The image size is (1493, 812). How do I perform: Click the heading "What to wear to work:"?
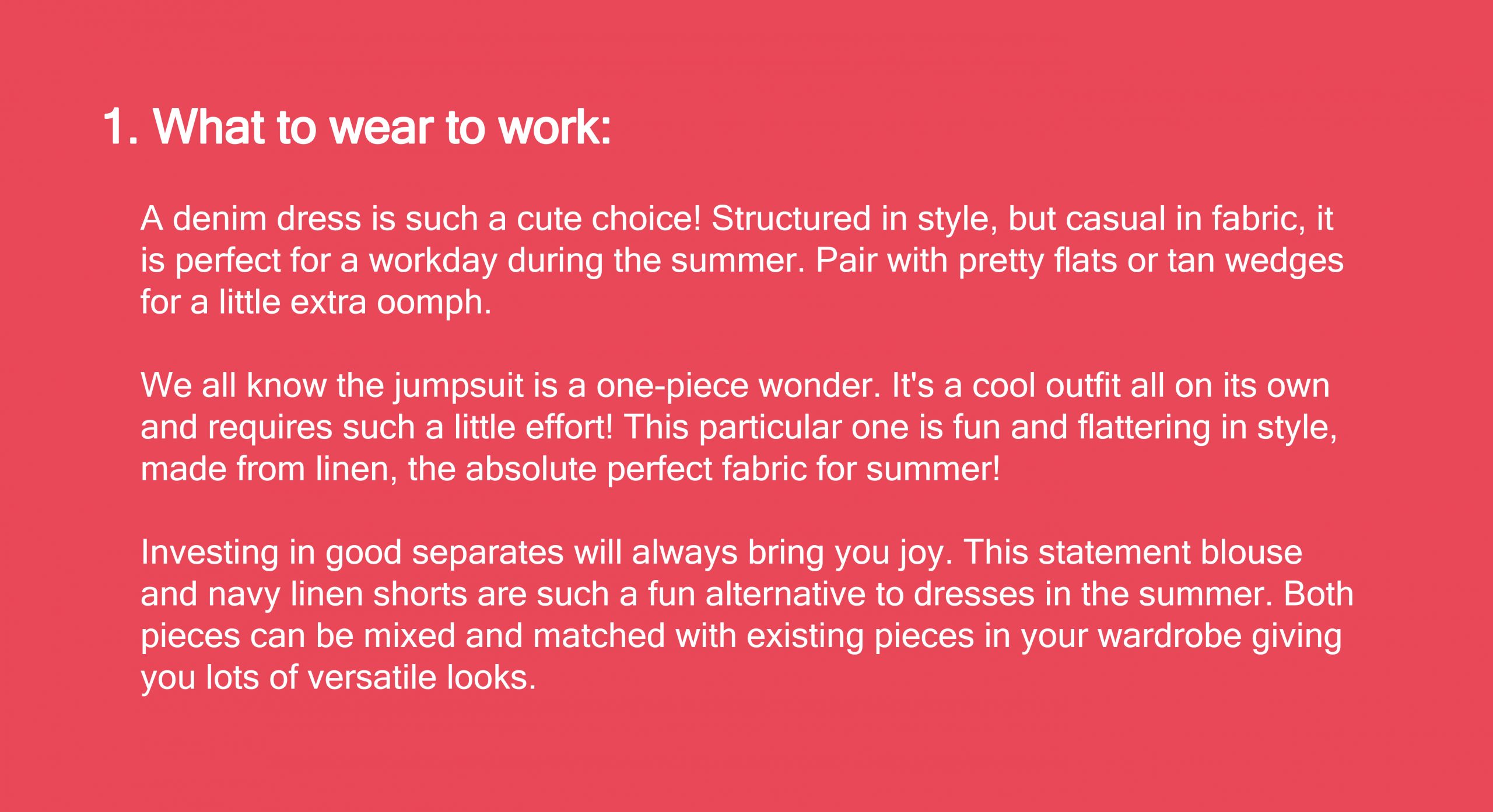(382, 126)
